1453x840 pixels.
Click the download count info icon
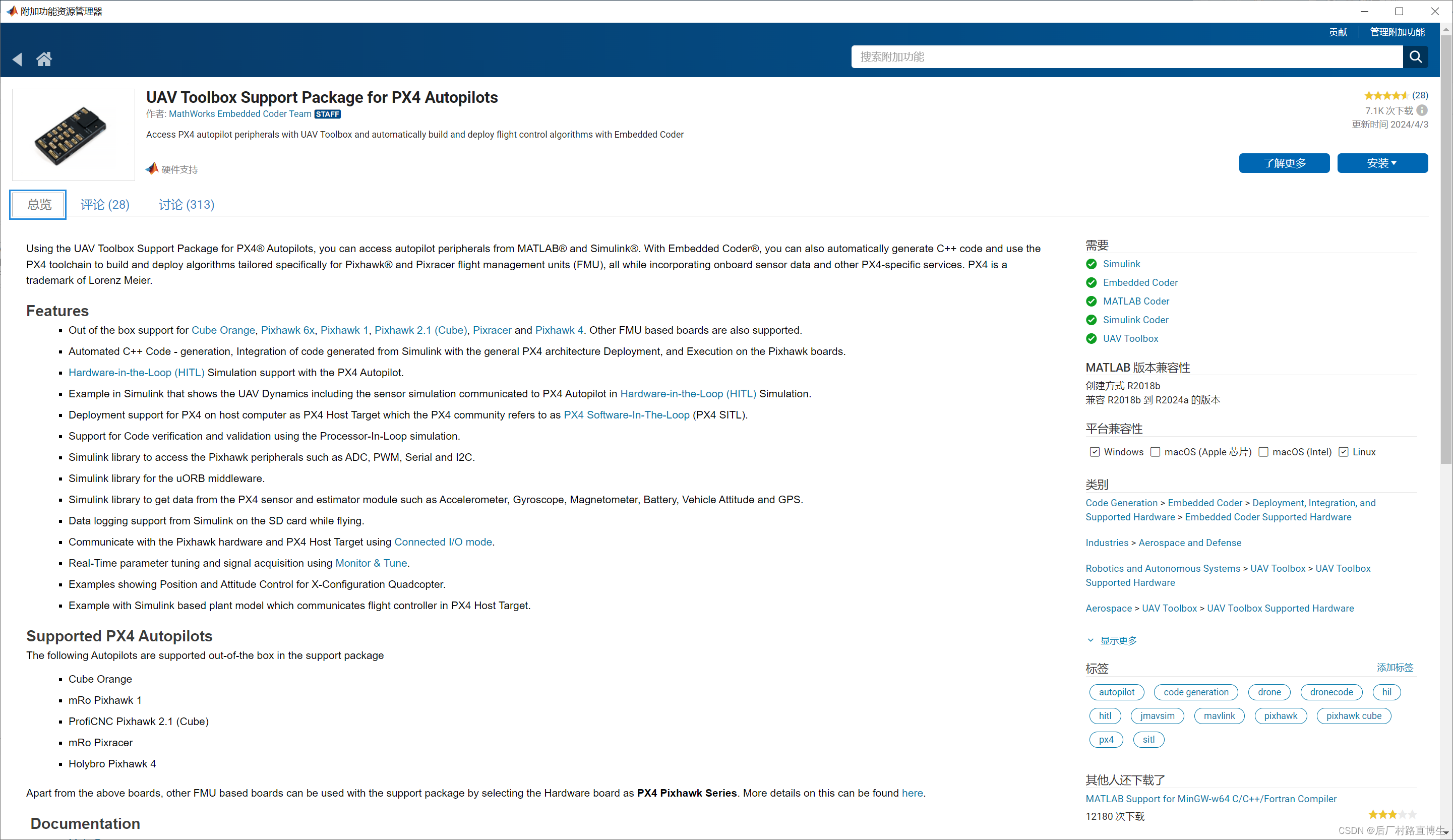(x=1422, y=110)
